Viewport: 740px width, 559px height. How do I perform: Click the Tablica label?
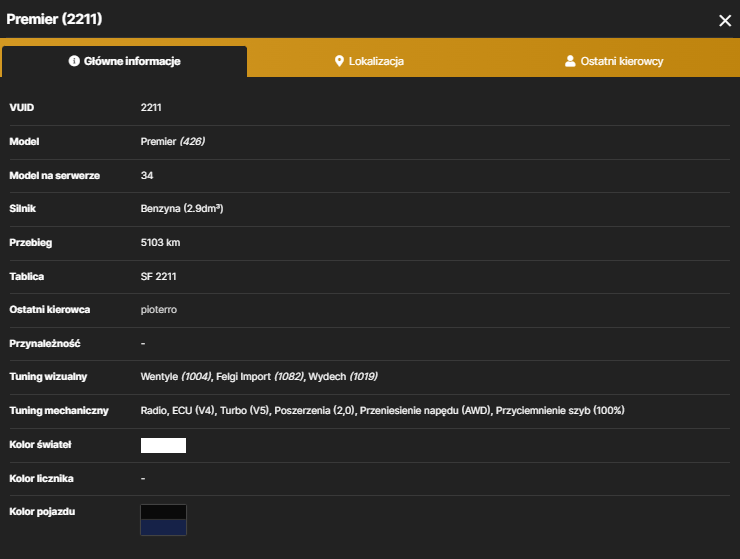coord(26,277)
